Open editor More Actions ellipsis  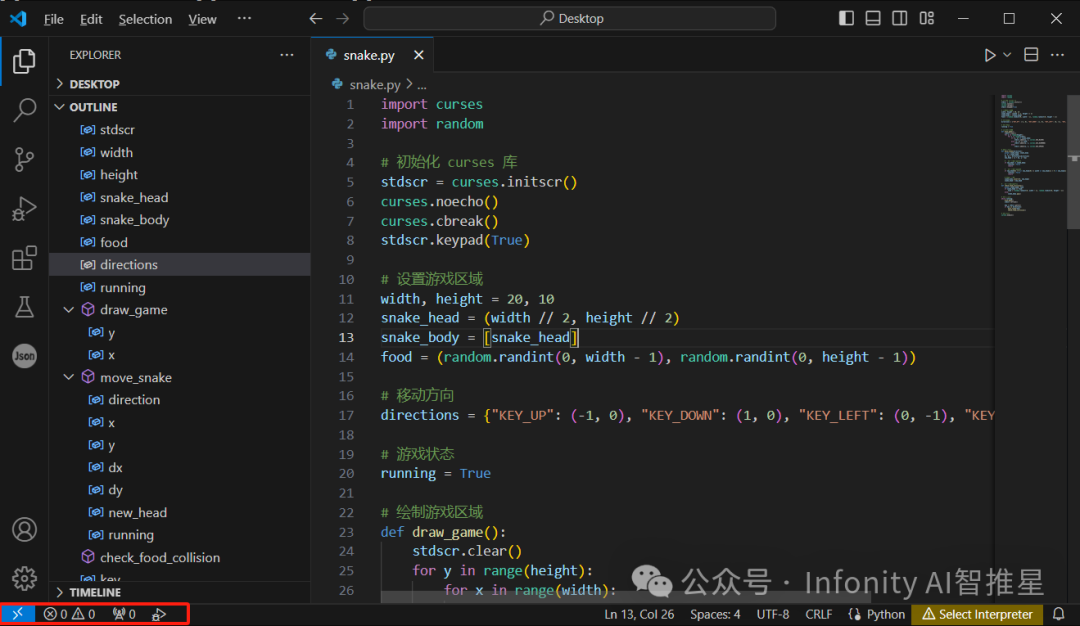coord(1057,54)
